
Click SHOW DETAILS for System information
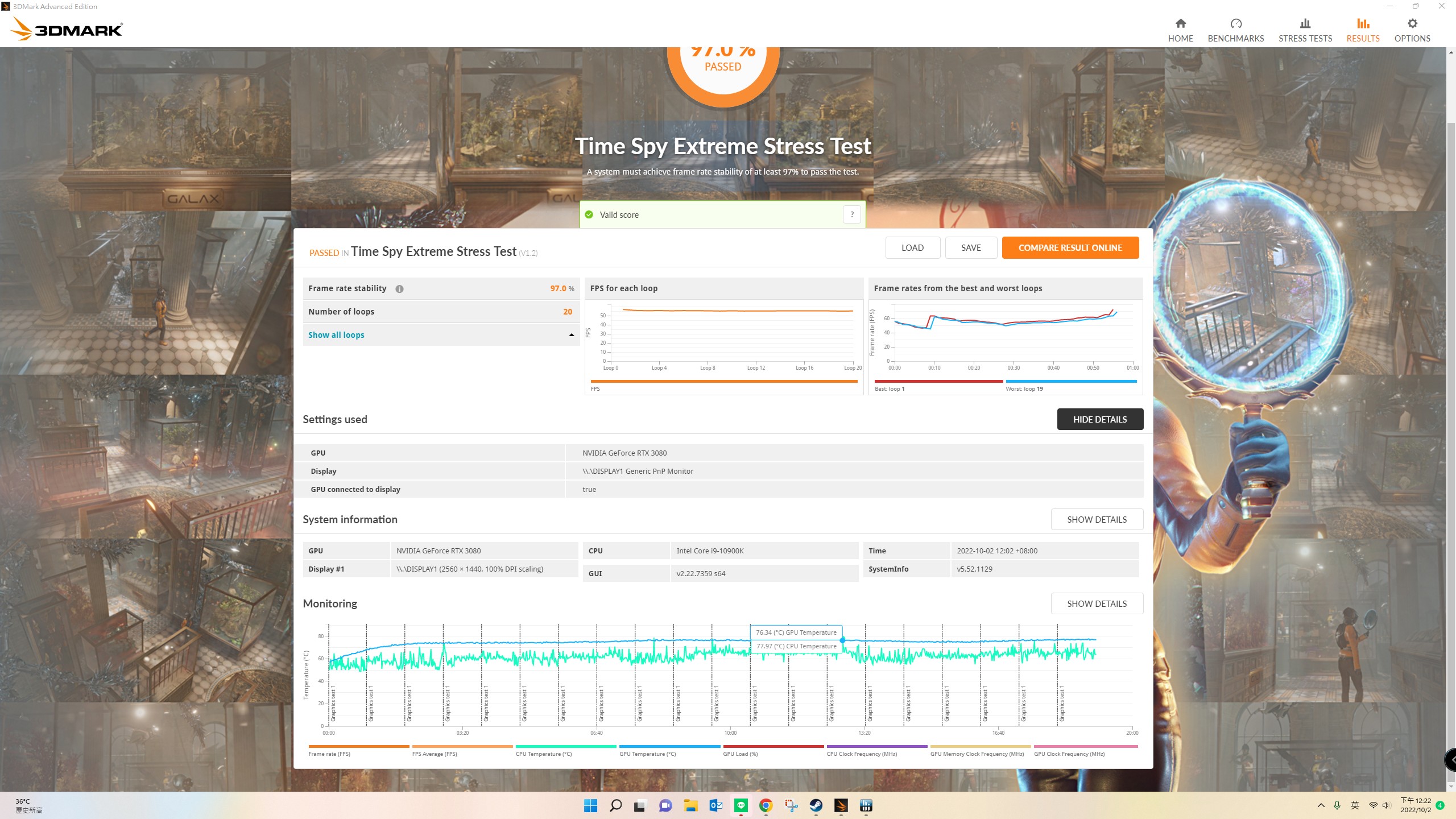pos(1097,519)
